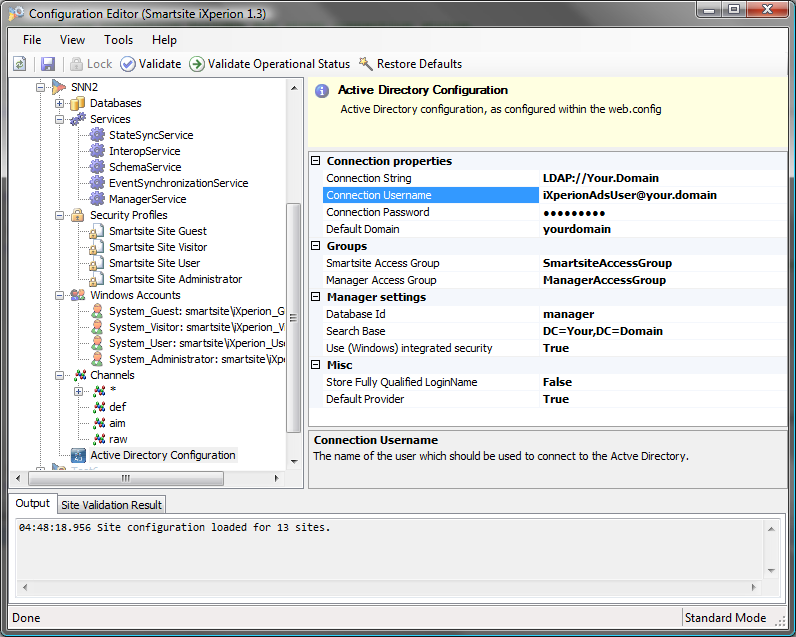Screen dimensions: 796x637
Task: Open the View menu
Action: point(72,40)
